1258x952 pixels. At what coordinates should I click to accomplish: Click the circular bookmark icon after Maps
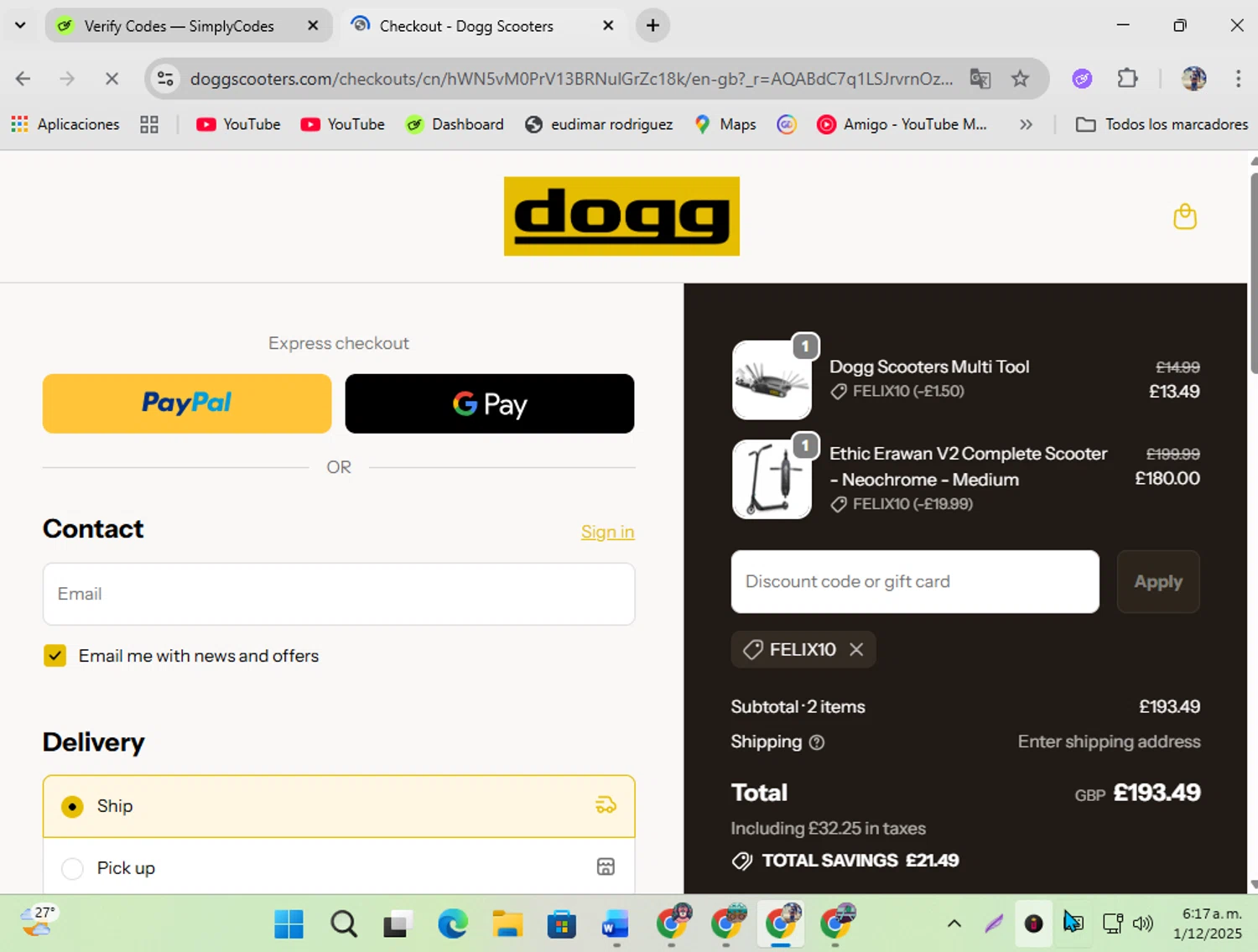(786, 124)
